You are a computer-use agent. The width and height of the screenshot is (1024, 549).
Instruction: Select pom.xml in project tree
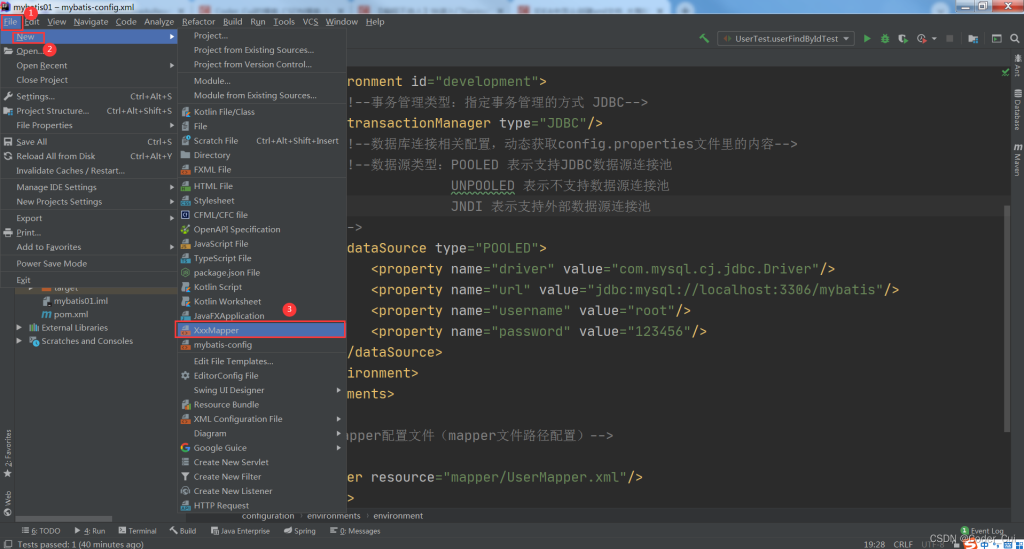[x=71, y=315]
